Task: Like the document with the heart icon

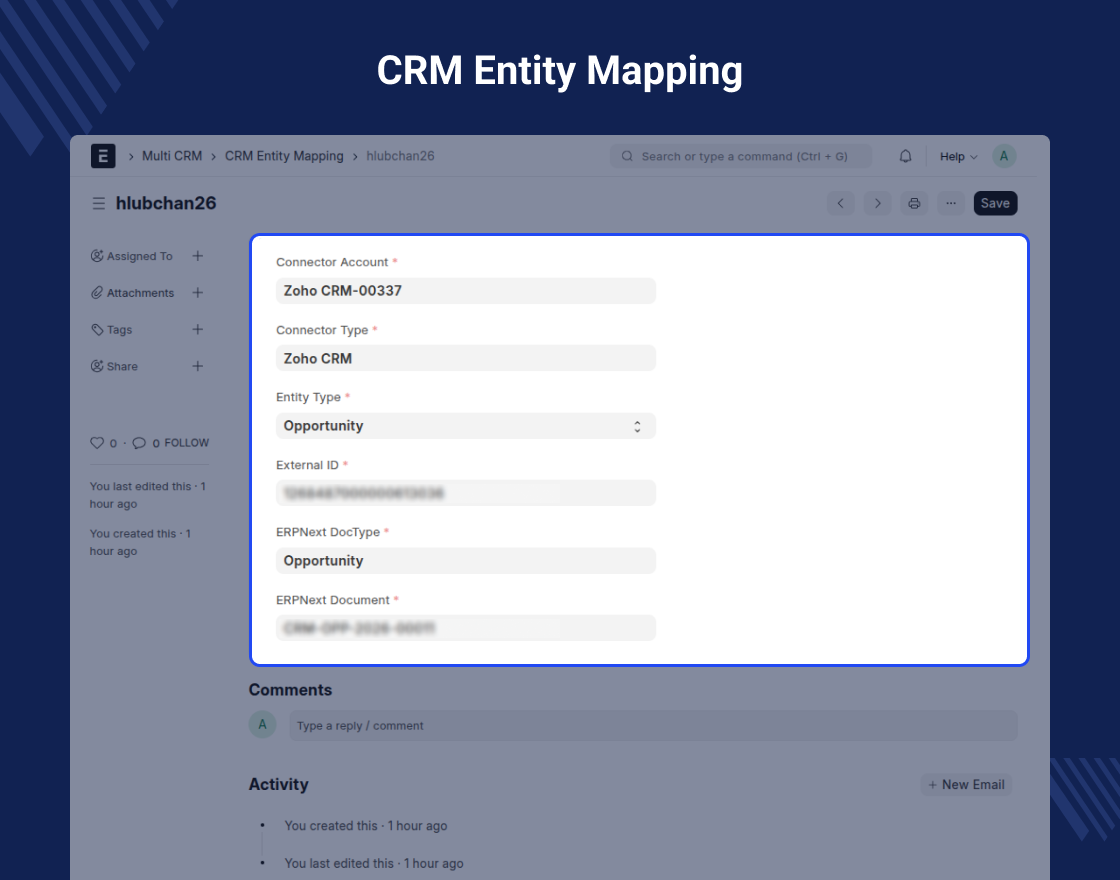Action: [x=97, y=443]
